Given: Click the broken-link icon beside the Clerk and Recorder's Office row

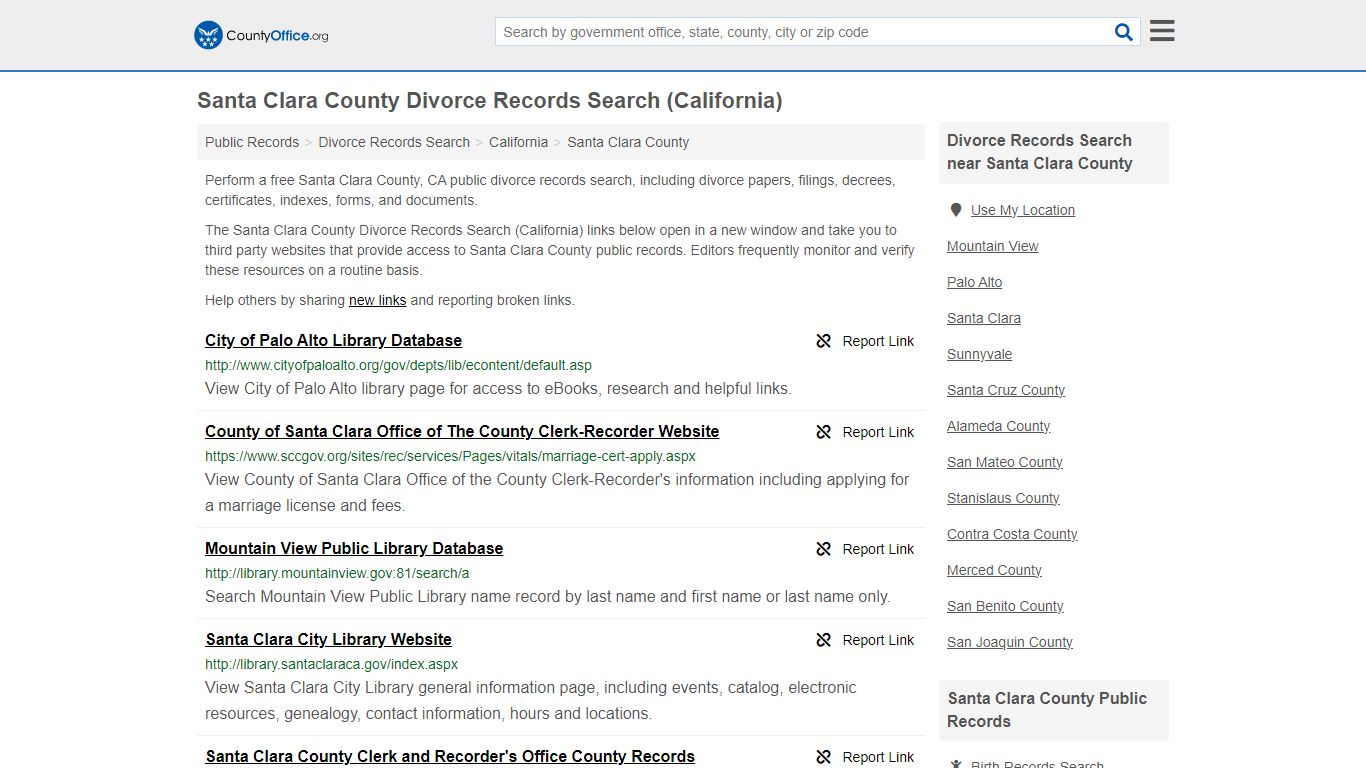Looking at the screenshot, I should (824, 757).
